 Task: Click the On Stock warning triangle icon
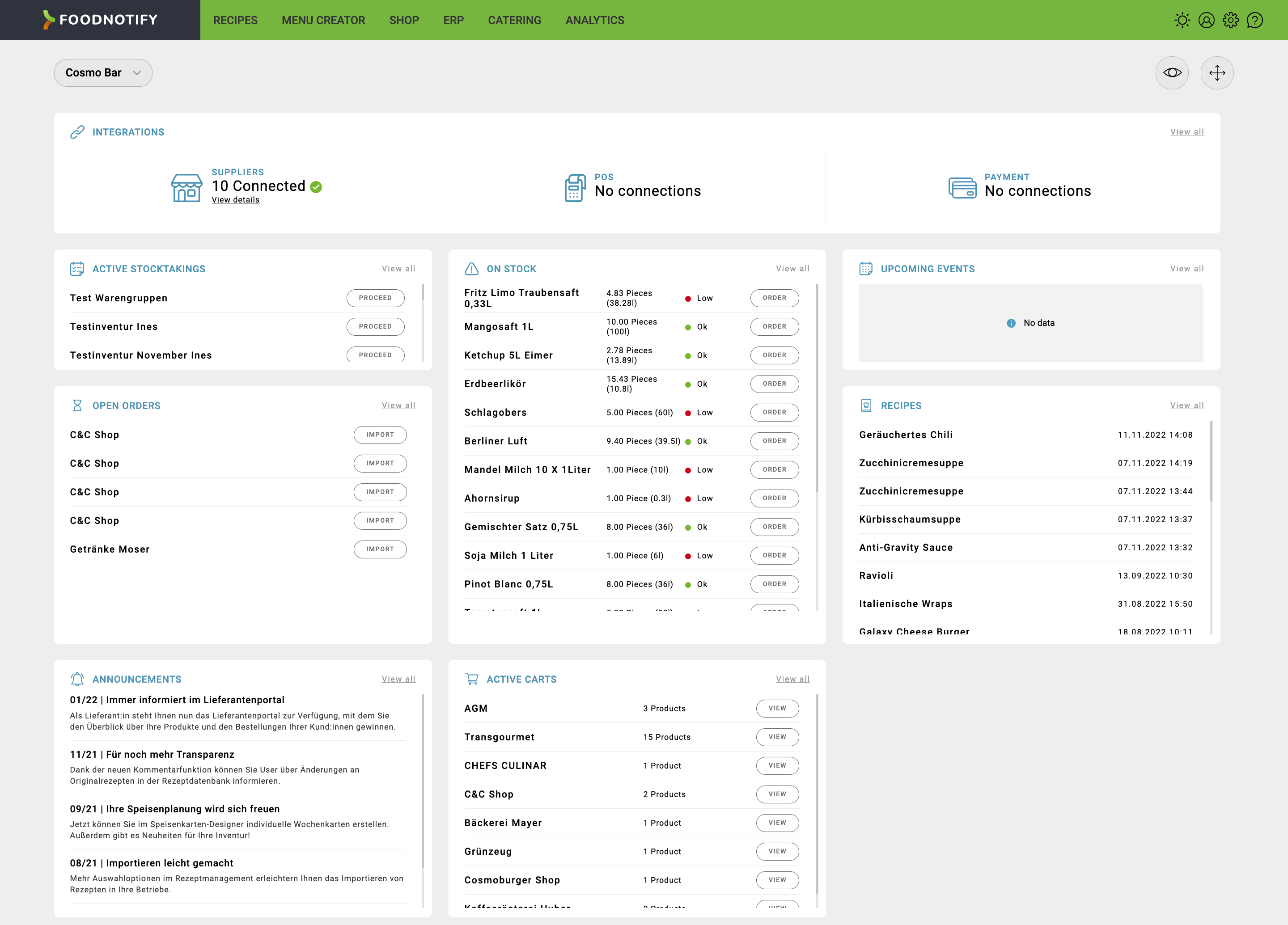pos(471,269)
